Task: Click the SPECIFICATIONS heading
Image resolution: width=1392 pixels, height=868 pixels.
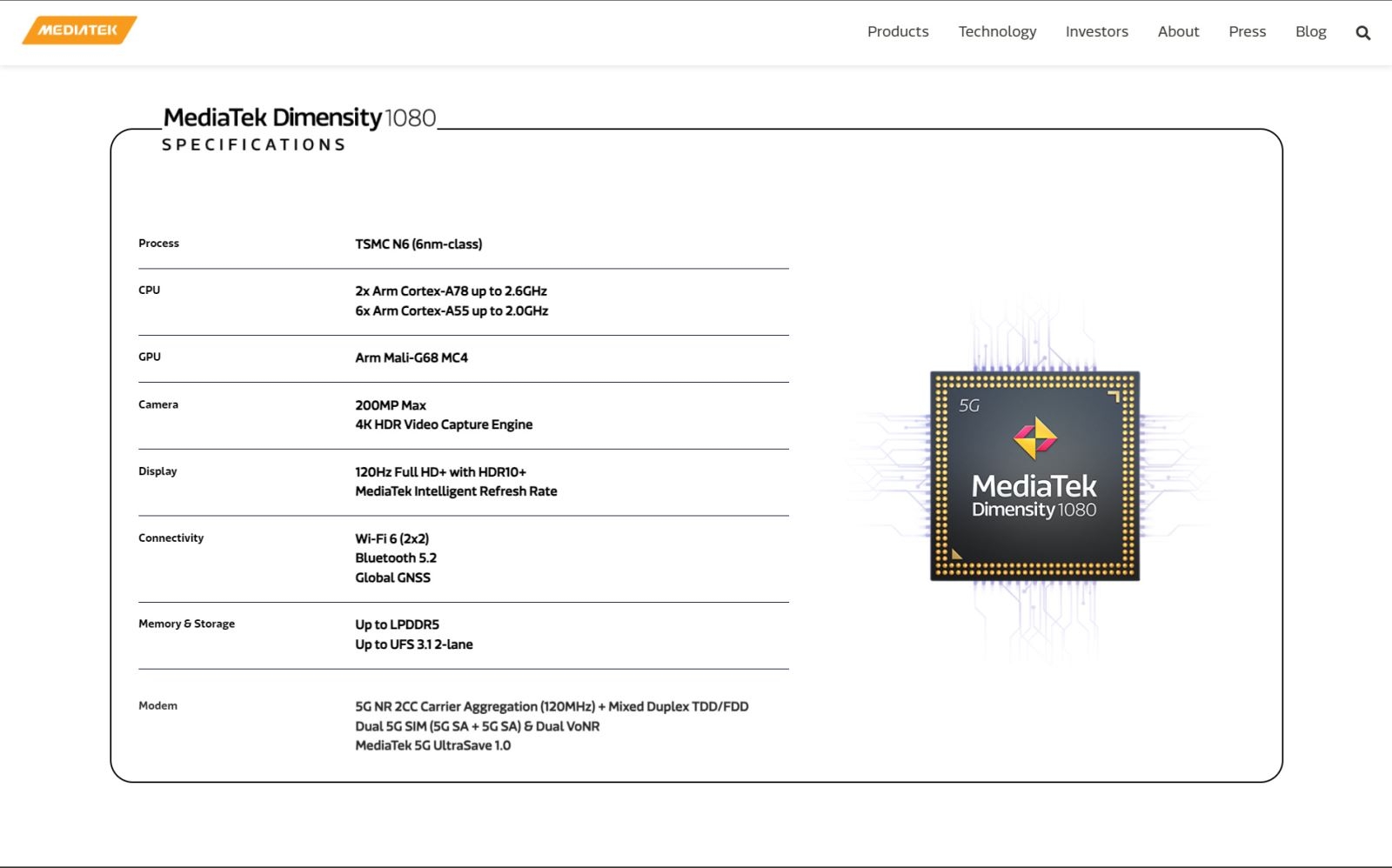Action: point(252,144)
